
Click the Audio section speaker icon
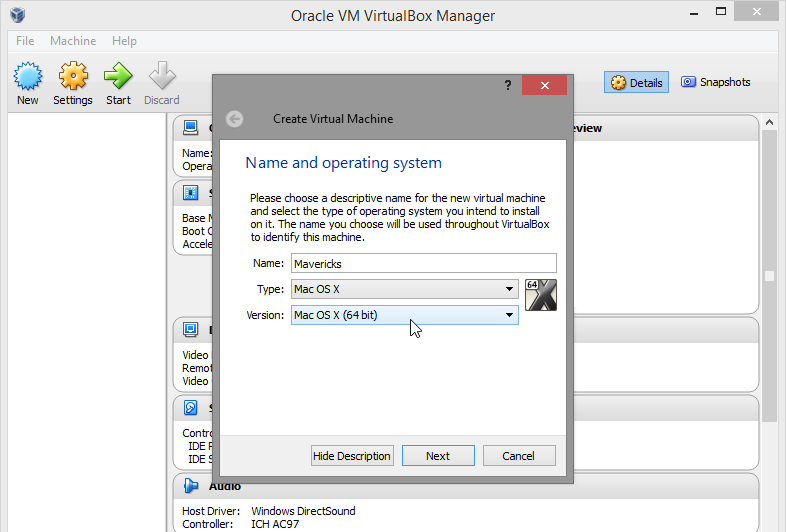pyautogui.click(x=190, y=485)
